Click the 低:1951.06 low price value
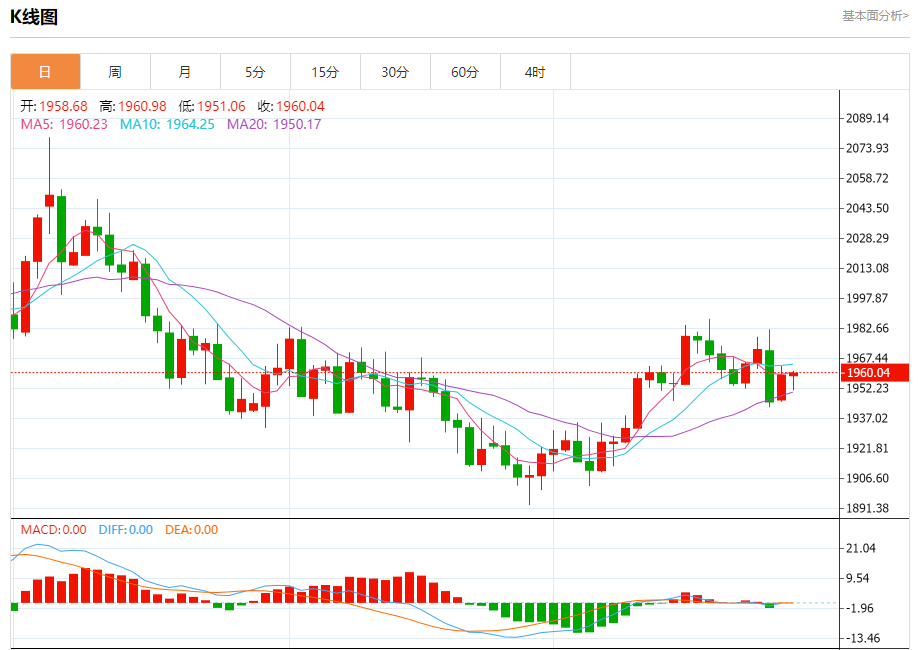919x650 pixels. (212, 106)
